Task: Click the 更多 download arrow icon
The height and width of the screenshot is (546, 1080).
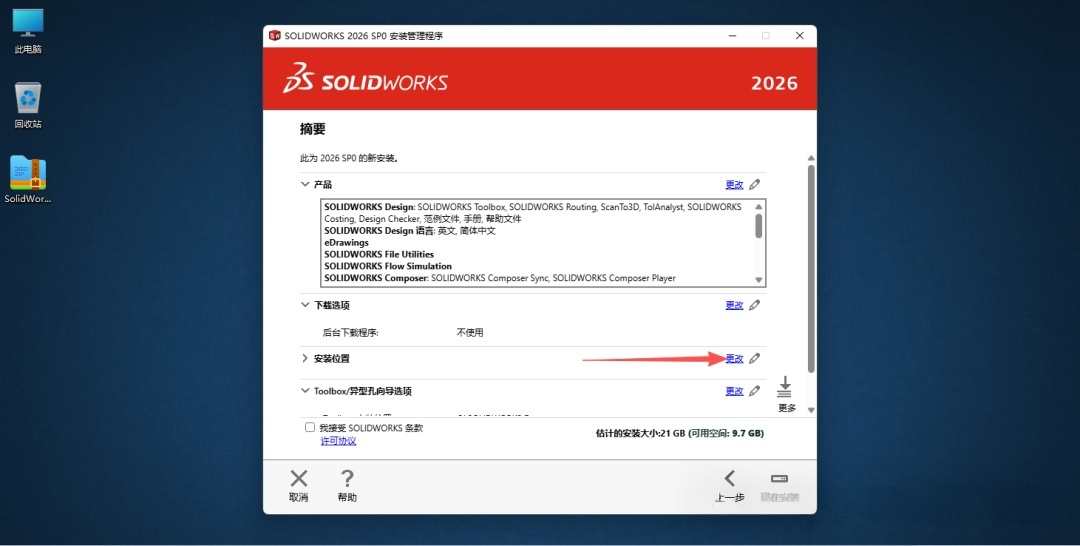Action: [x=785, y=388]
